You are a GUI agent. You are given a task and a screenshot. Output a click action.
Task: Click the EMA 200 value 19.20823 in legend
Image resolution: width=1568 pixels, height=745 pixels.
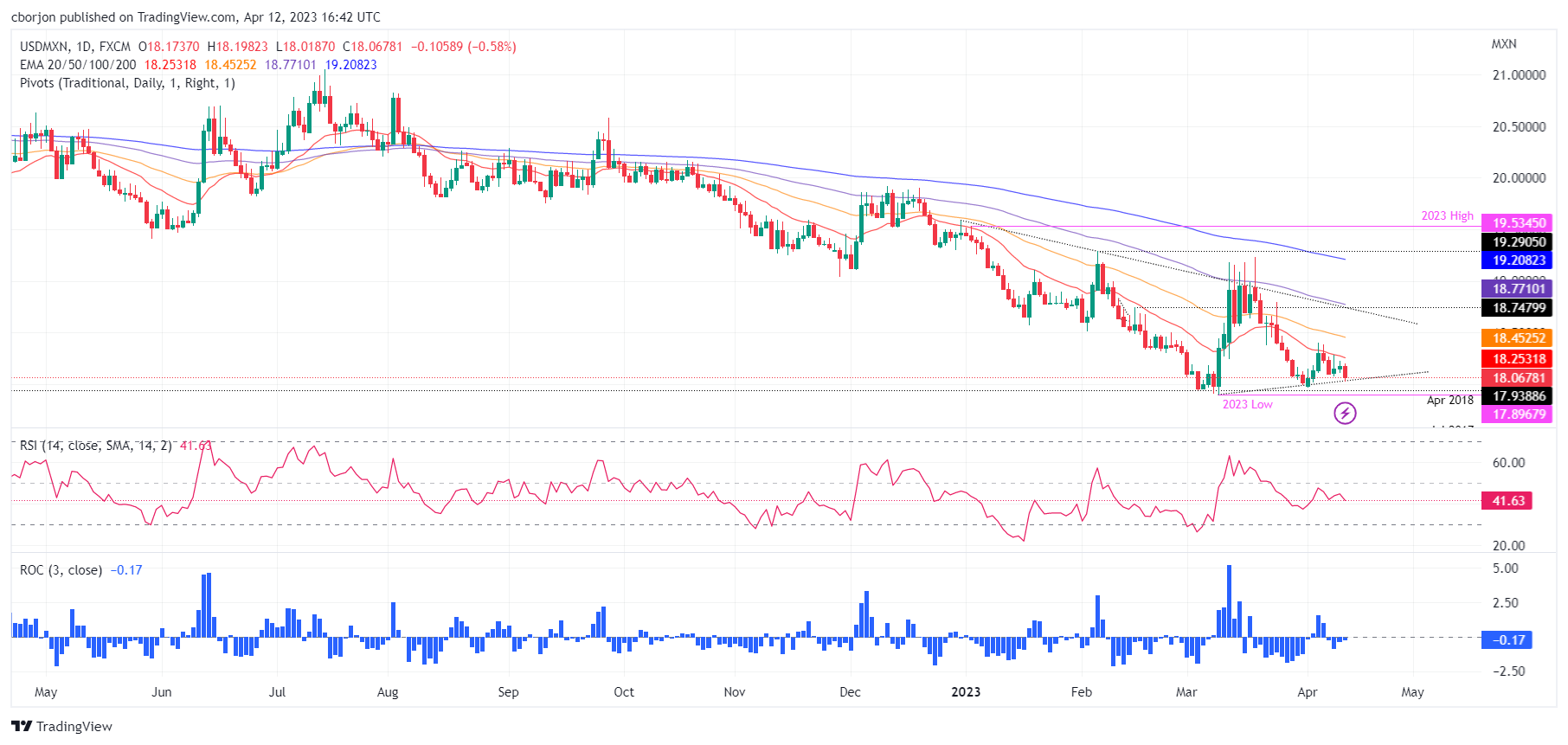click(x=351, y=65)
